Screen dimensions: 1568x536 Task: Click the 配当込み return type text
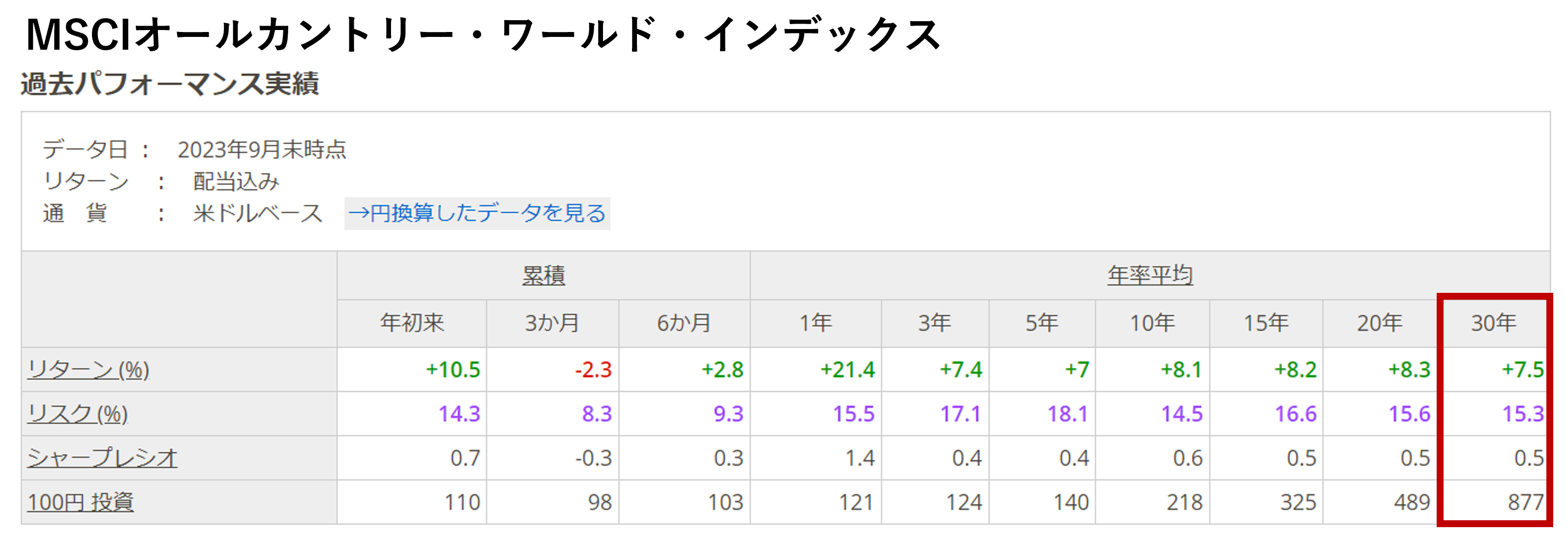236,182
